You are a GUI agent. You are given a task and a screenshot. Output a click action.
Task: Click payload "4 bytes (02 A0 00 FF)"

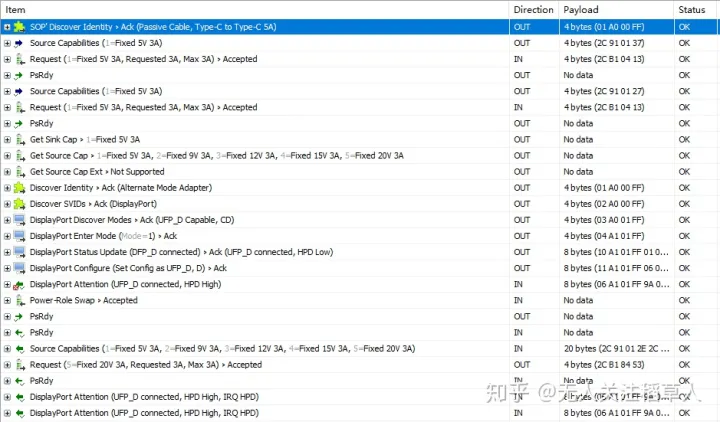tap(604, 204)
